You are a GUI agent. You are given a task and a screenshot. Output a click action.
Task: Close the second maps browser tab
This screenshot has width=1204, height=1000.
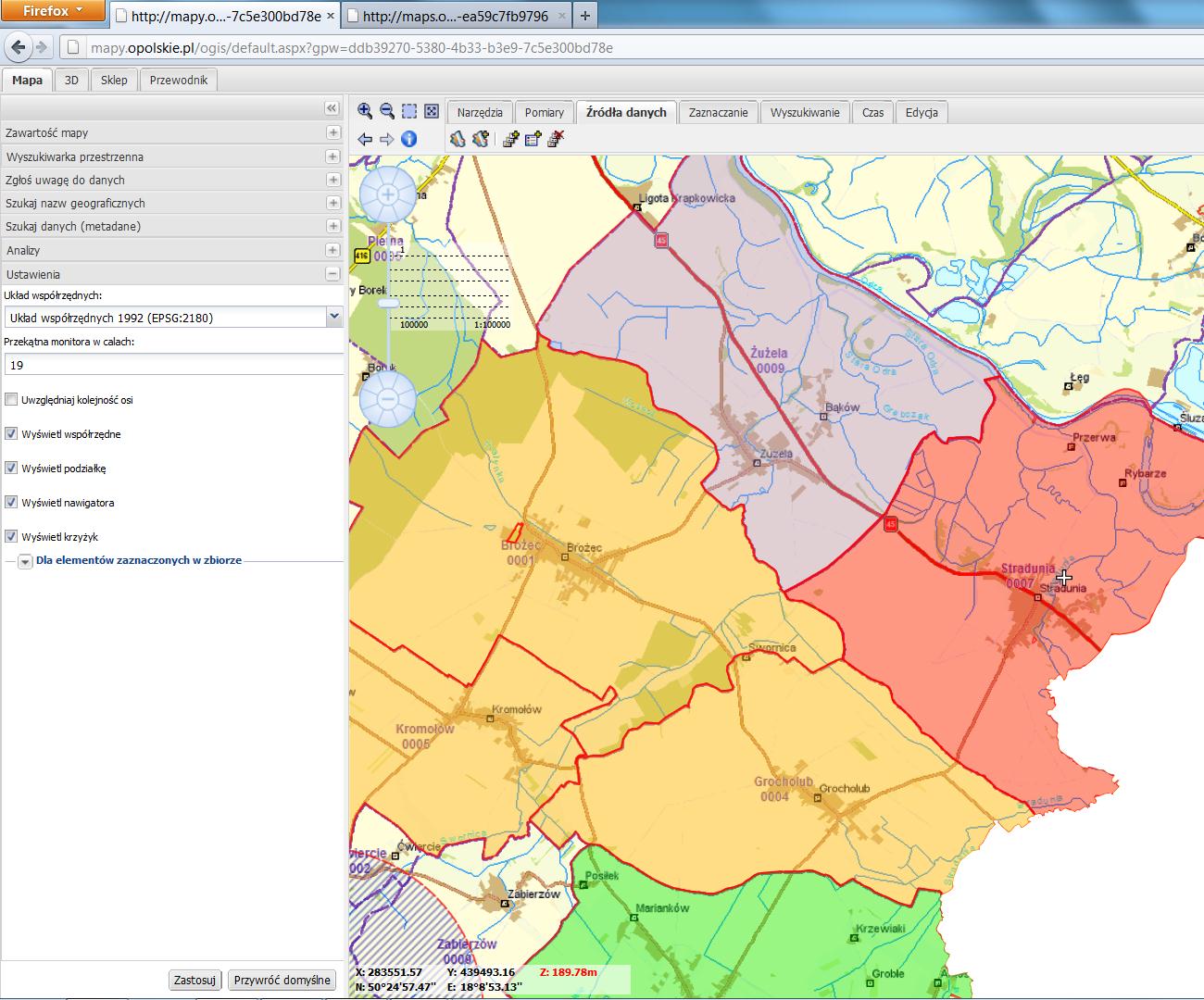click(562, 16)
